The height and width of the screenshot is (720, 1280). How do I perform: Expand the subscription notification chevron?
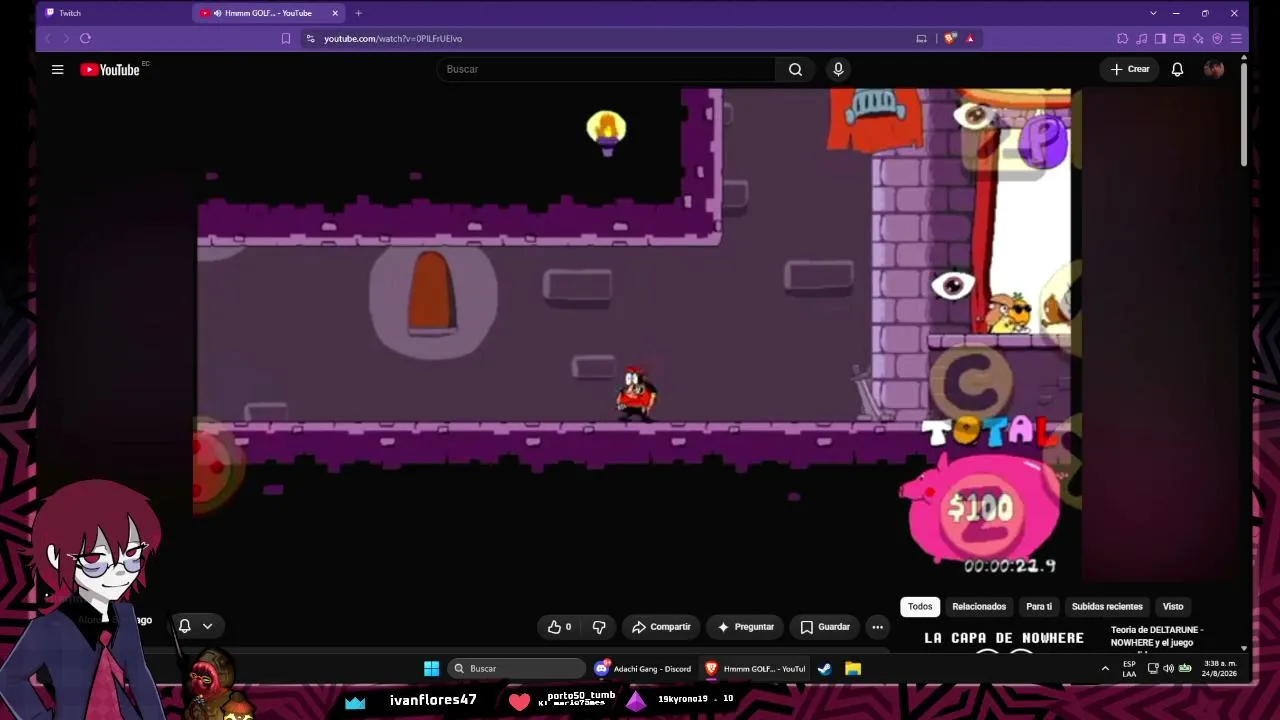(x=207, y=626)
